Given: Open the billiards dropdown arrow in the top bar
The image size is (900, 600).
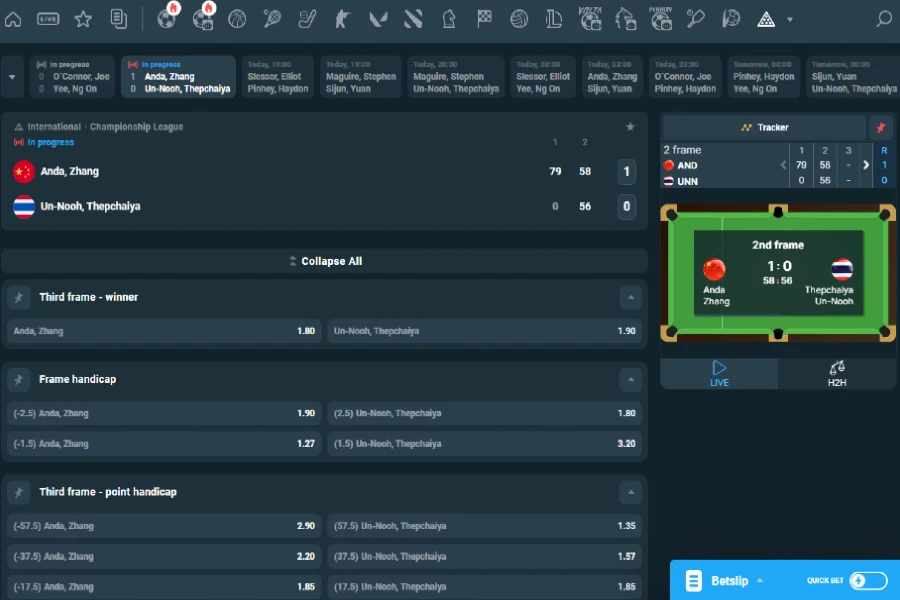Looking at the screenshot, I should [x=788, y=18].
